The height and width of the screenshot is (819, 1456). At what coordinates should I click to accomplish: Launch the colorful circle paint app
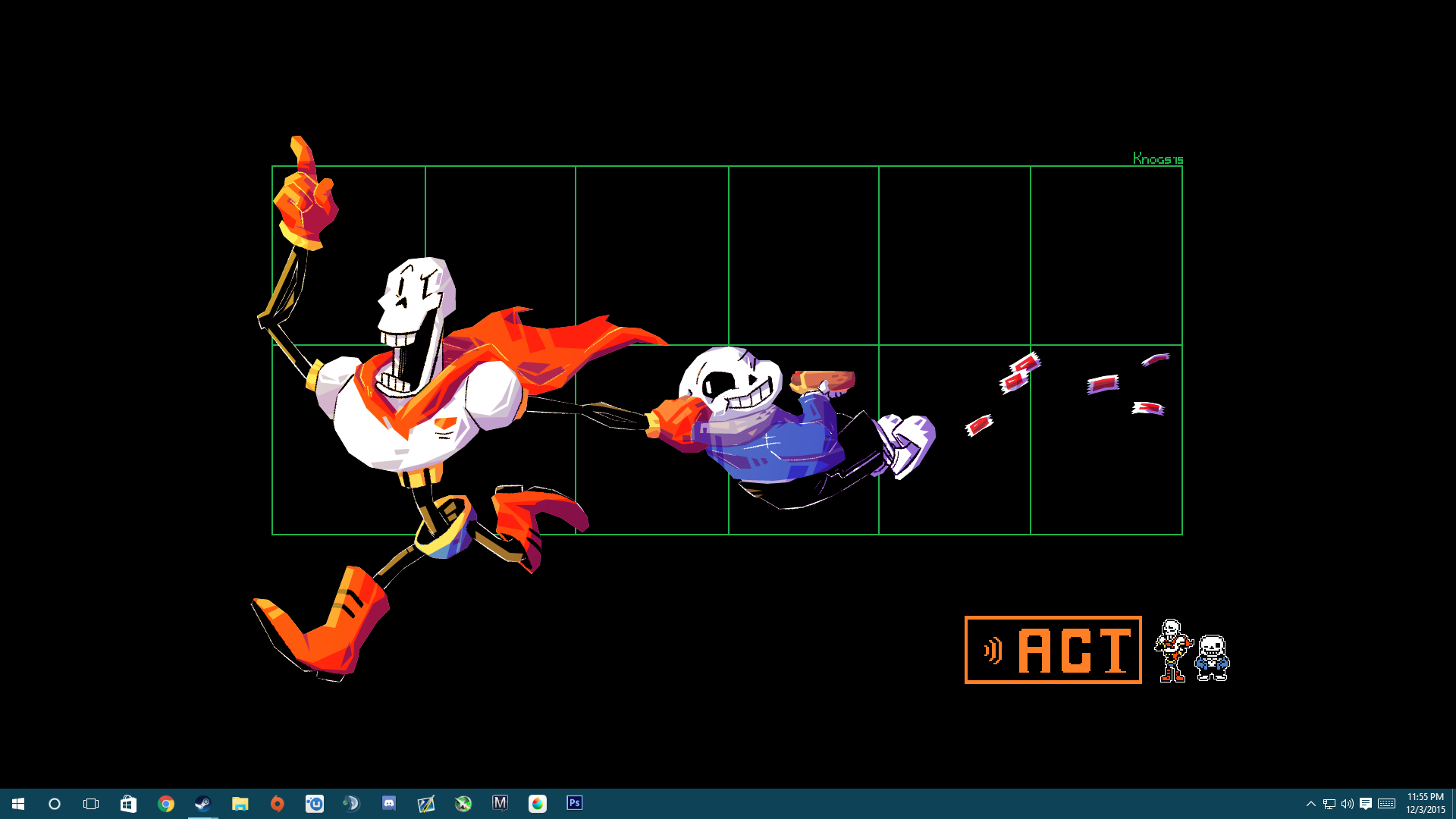point(537,804)
